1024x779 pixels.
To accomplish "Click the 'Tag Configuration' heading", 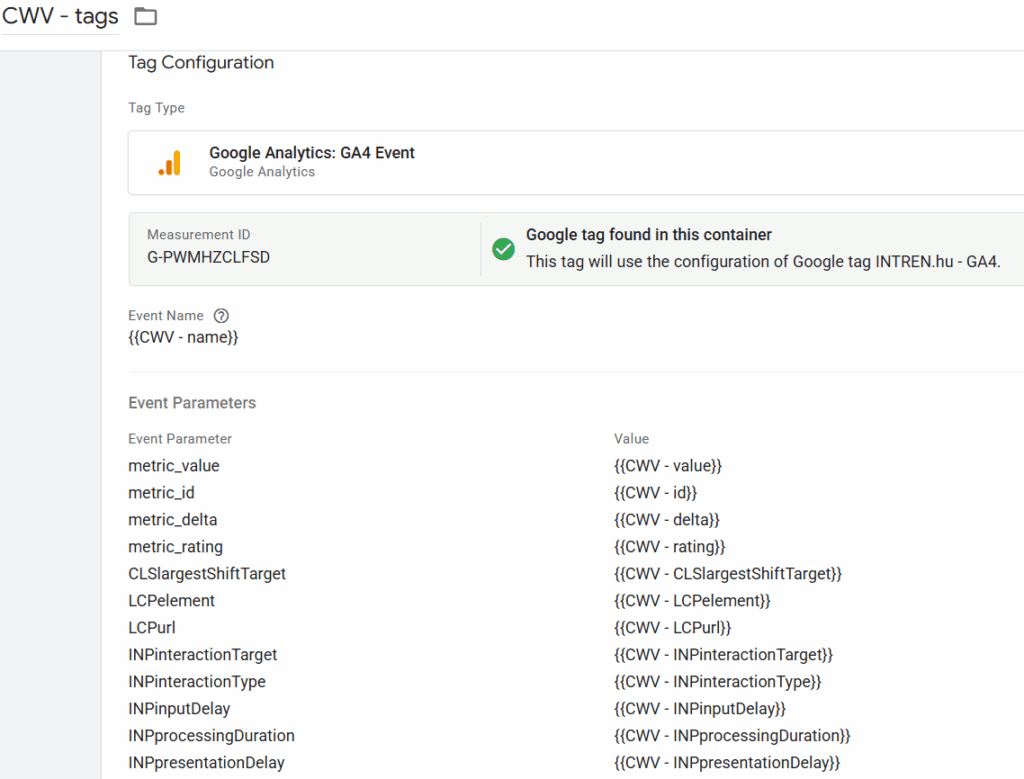I will (201, 63).
